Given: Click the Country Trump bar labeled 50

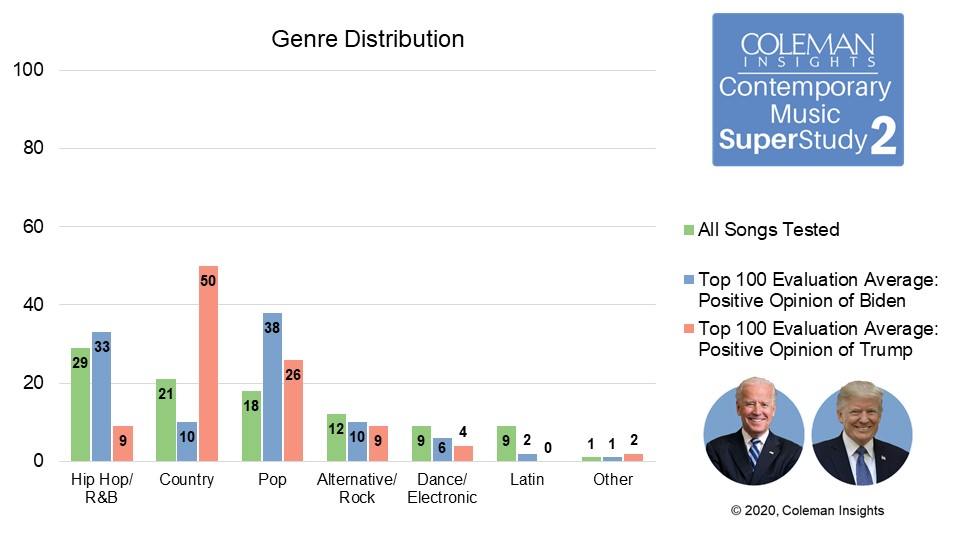Looking at the screenshot, I should [208, 363].
